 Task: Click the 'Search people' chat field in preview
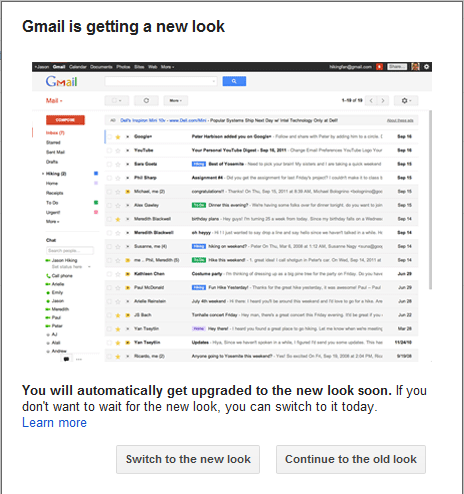point(70,251)
